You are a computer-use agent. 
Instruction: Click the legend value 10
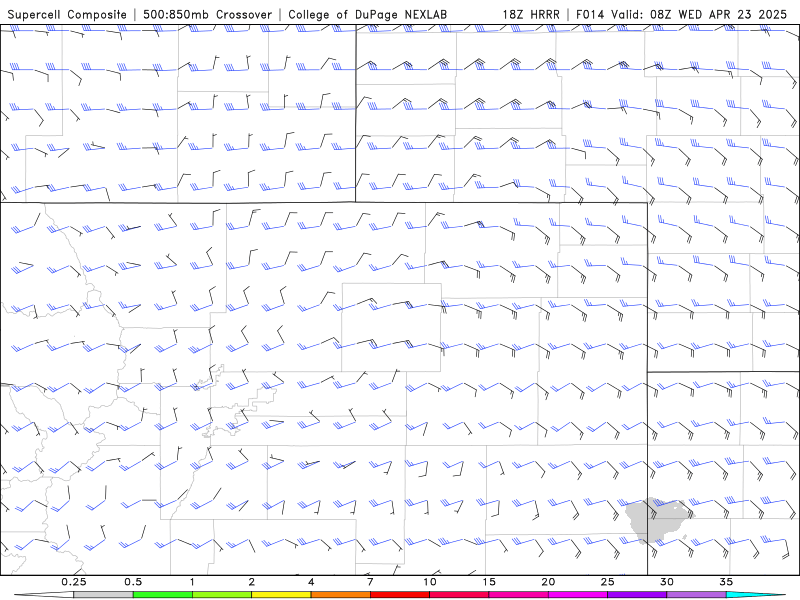430,582
